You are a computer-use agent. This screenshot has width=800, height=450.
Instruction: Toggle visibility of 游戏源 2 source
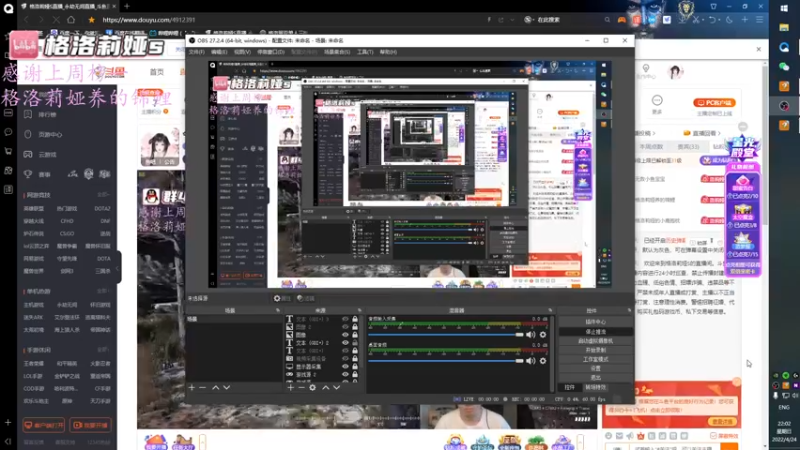coord(345,374)
